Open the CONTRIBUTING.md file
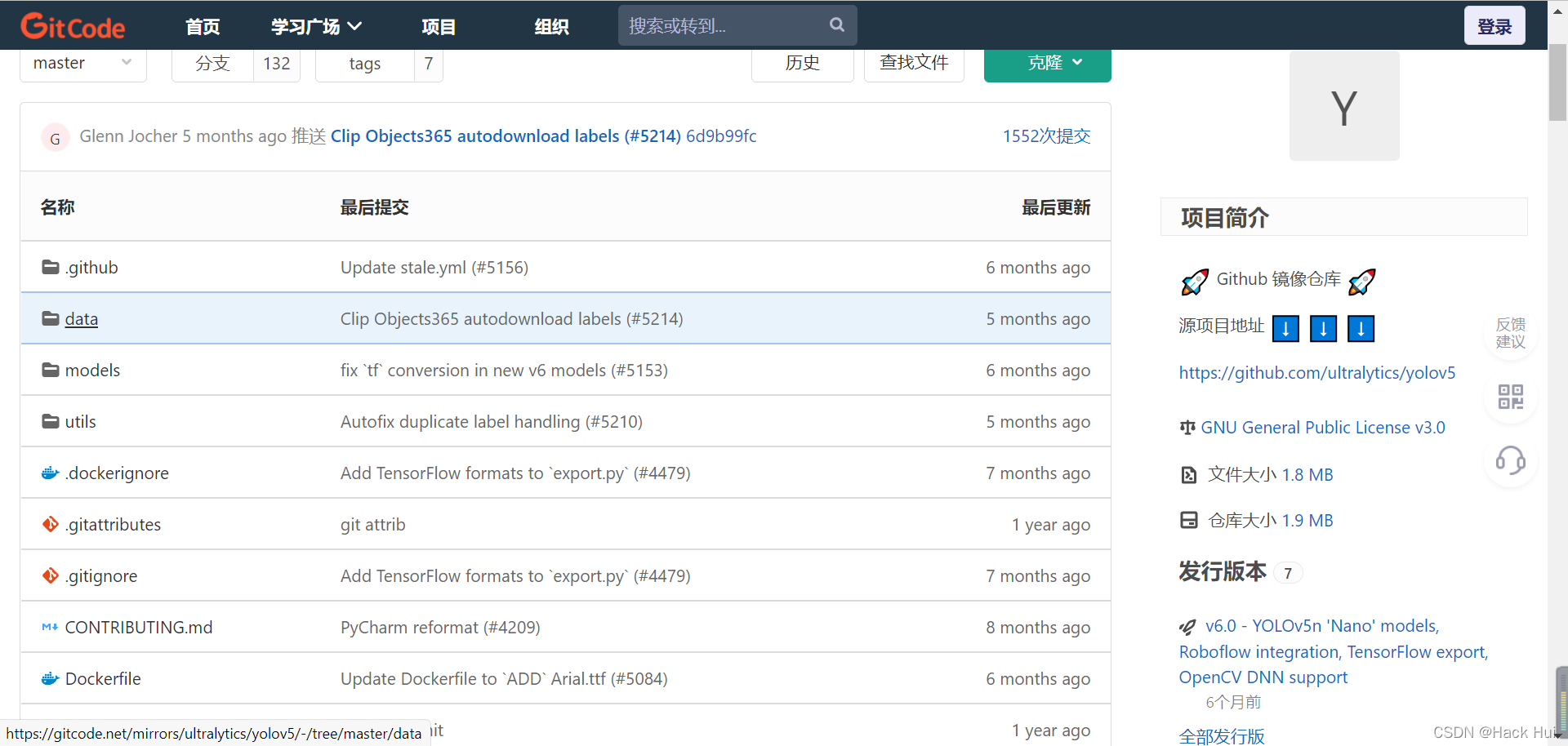Screen dimensions: 1568x746 tap(139, 628)
